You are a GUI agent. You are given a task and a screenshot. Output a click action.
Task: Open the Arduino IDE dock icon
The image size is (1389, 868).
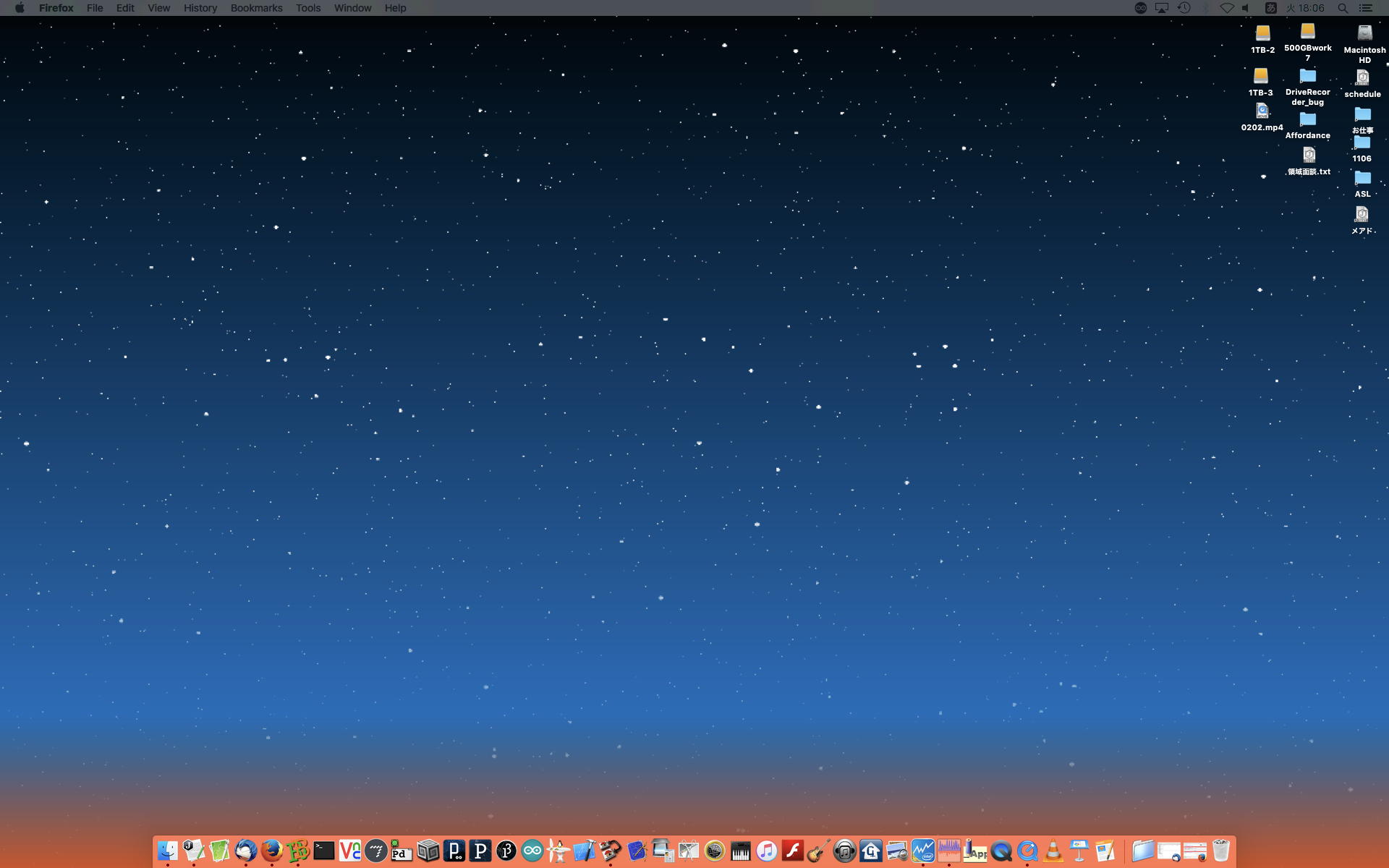(532, 851)
